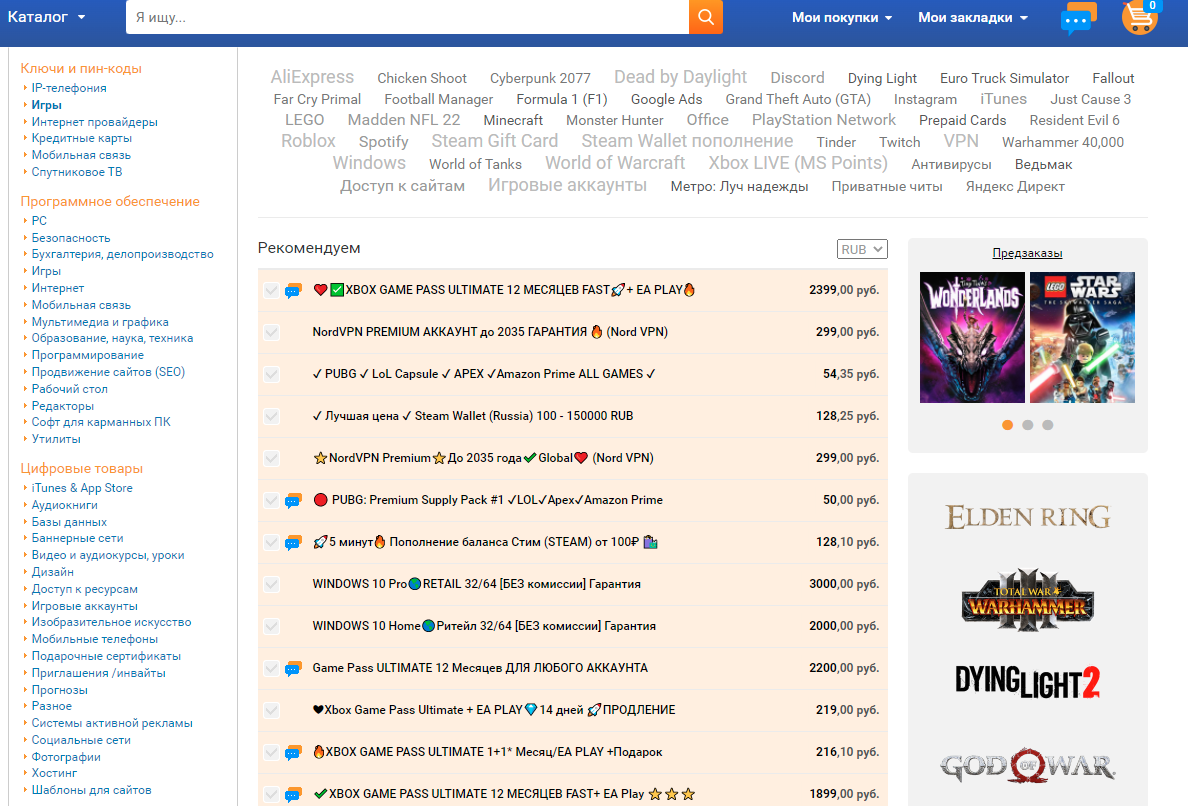Open the Xbox LIVE (MS Points) tag
The height and width of the screenshot is (806, 1188).
(x=798, y=163)
